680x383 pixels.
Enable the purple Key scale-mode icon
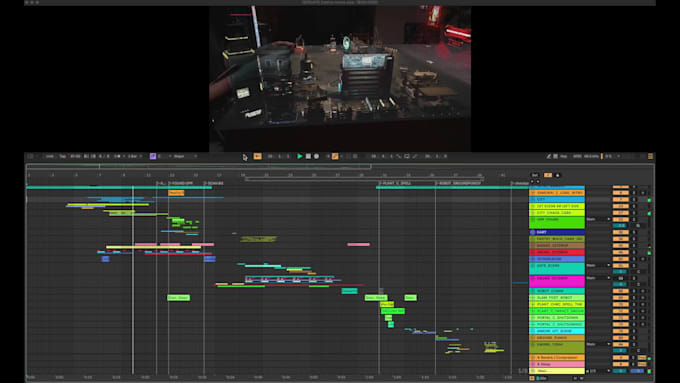153,156
